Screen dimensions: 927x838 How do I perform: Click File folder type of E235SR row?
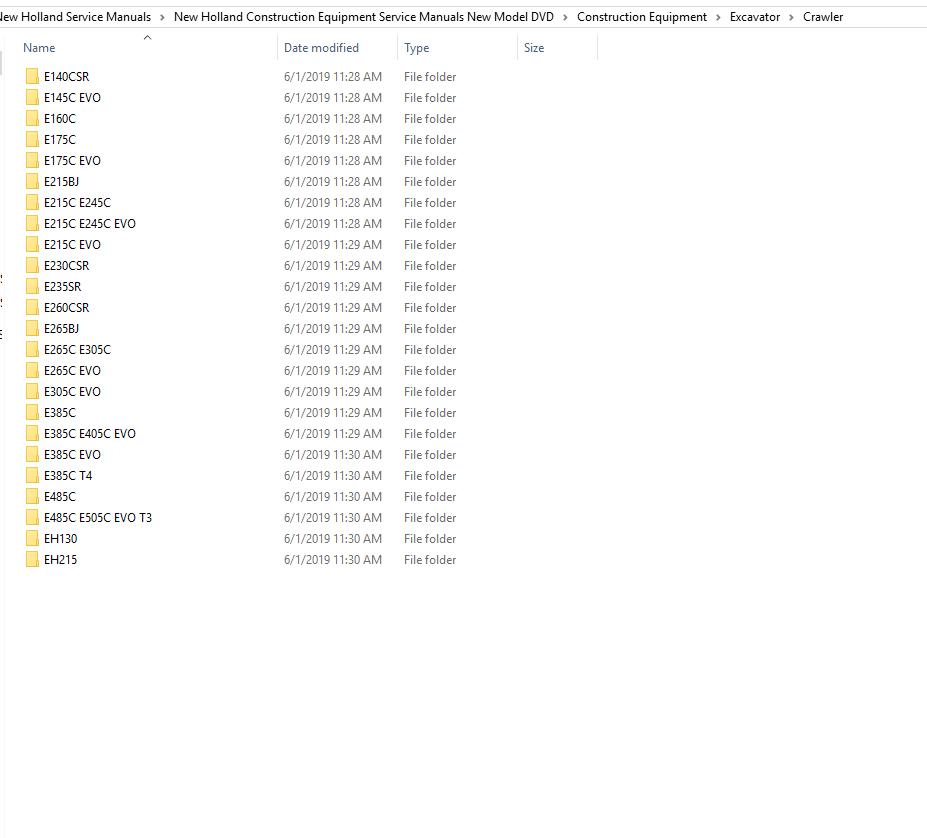[x=430, y=287]
